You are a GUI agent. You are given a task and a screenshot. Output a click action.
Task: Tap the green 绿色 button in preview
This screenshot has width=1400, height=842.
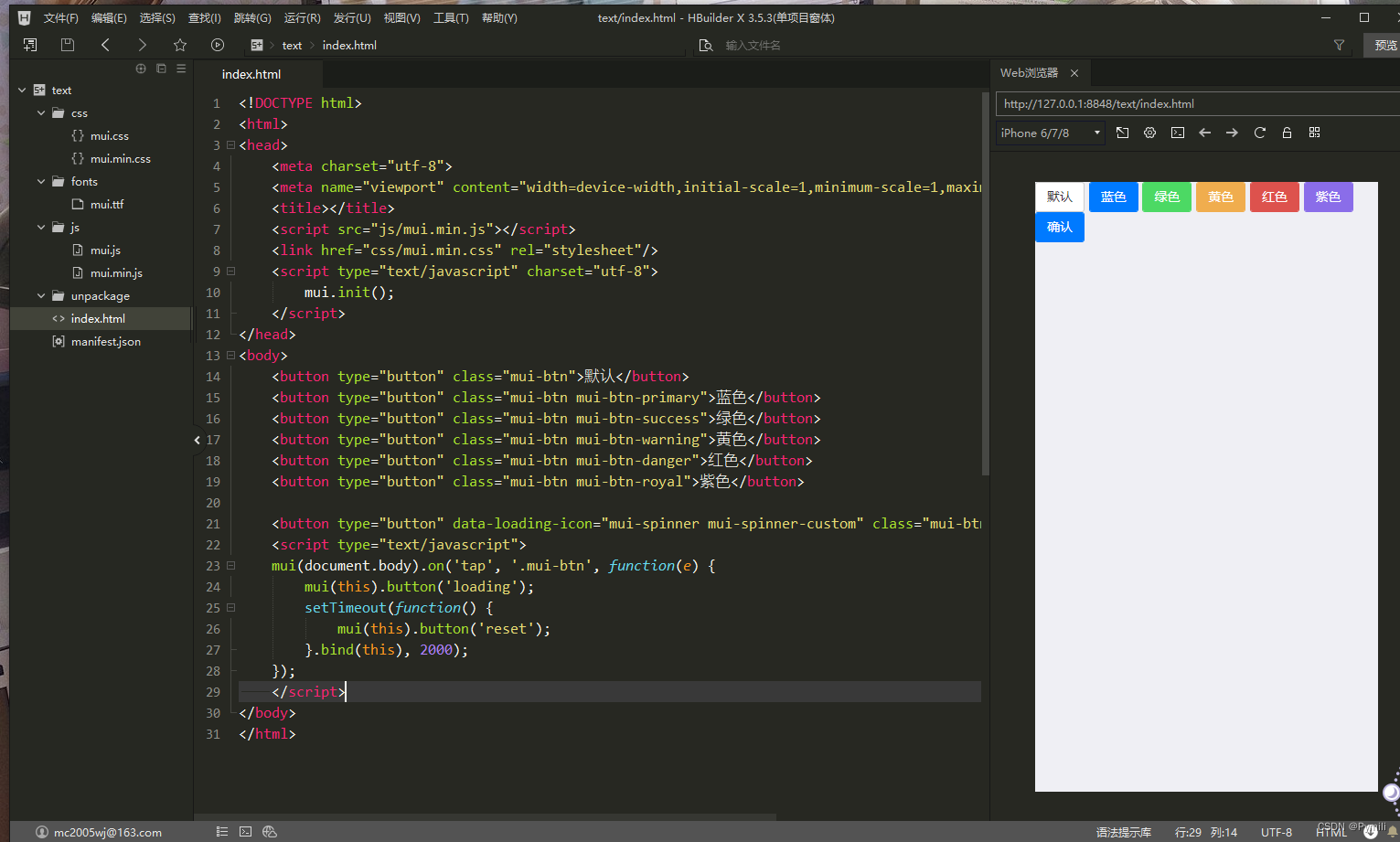[x=1167, y=197]
